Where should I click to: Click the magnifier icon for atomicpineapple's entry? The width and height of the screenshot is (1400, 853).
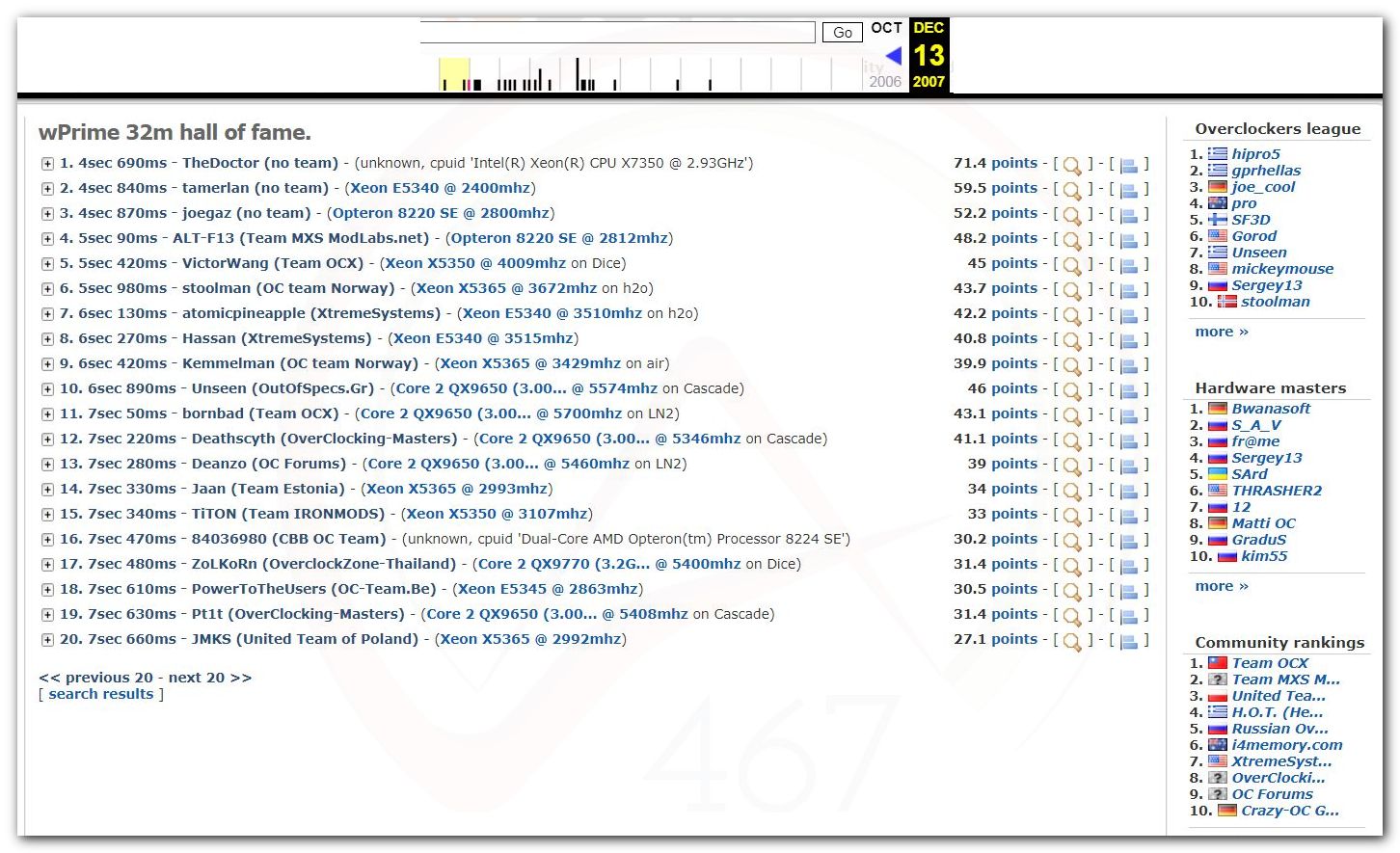1071,315
